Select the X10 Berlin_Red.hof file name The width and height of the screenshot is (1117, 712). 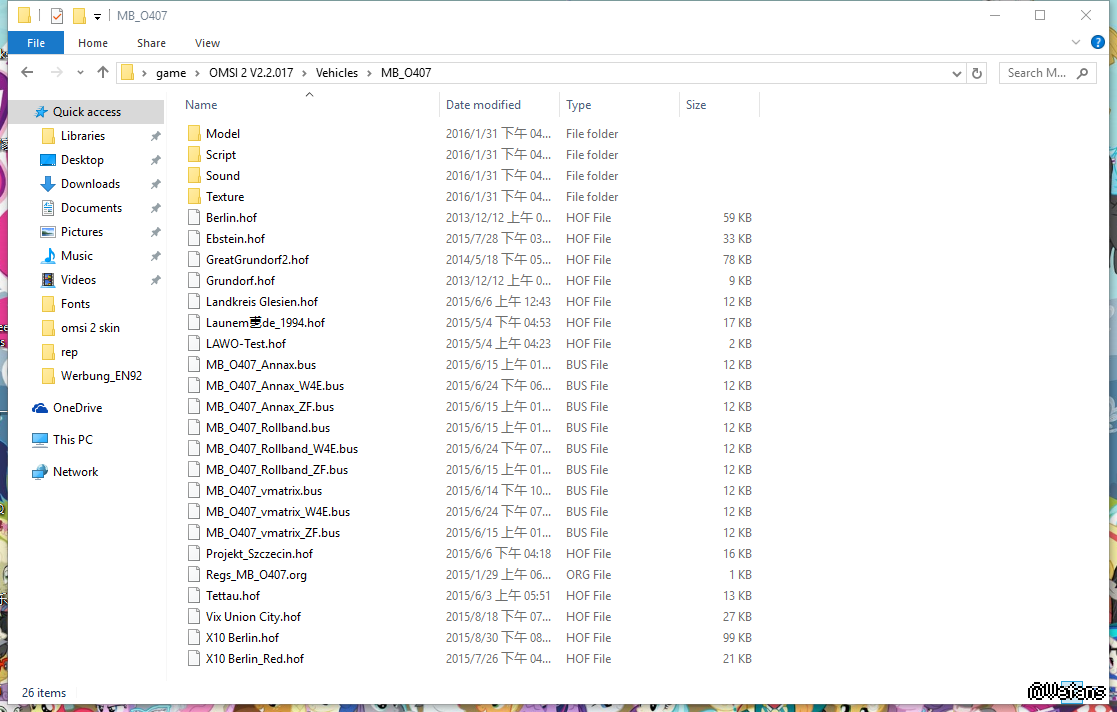[255, 659]
